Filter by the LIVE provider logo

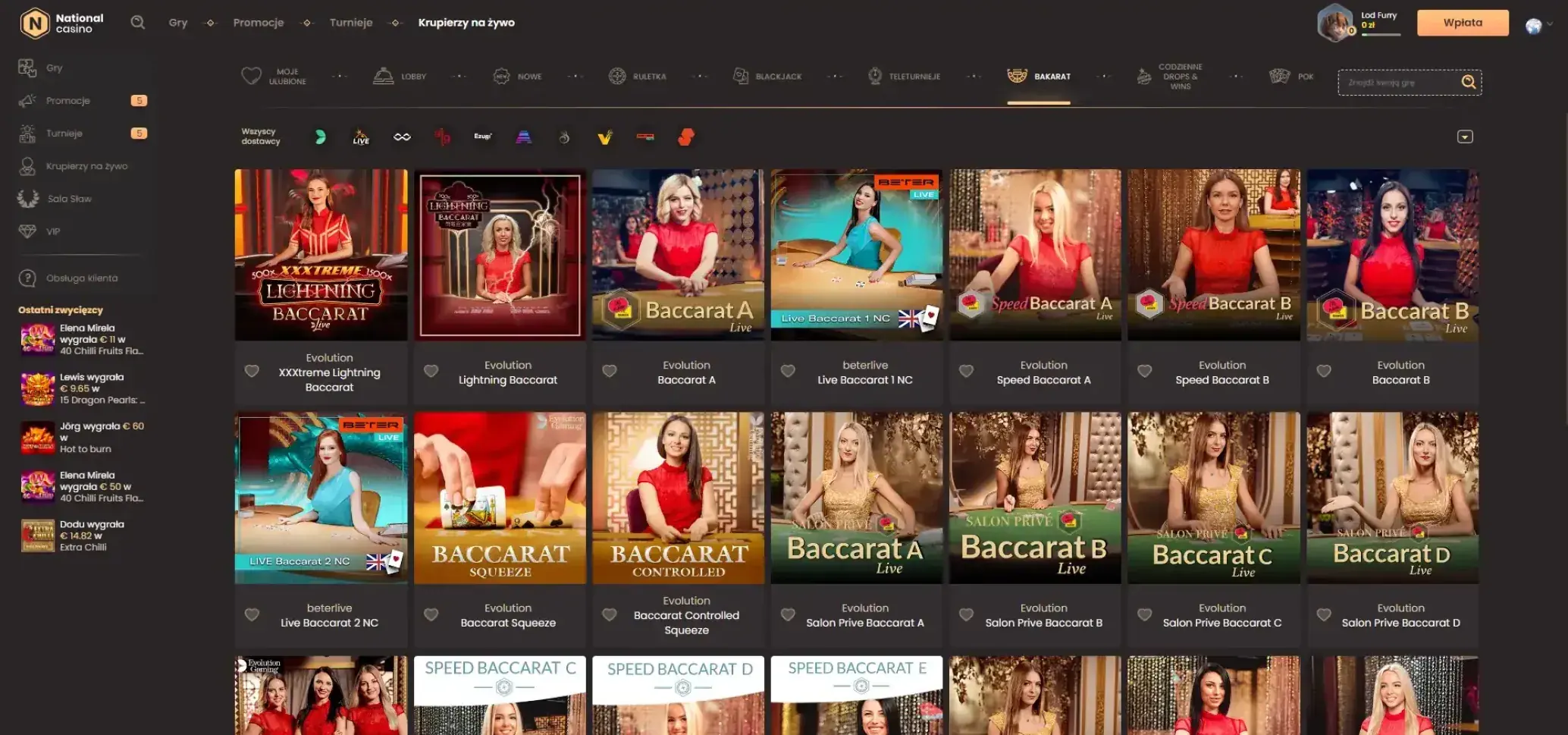[x=361, y=137]
